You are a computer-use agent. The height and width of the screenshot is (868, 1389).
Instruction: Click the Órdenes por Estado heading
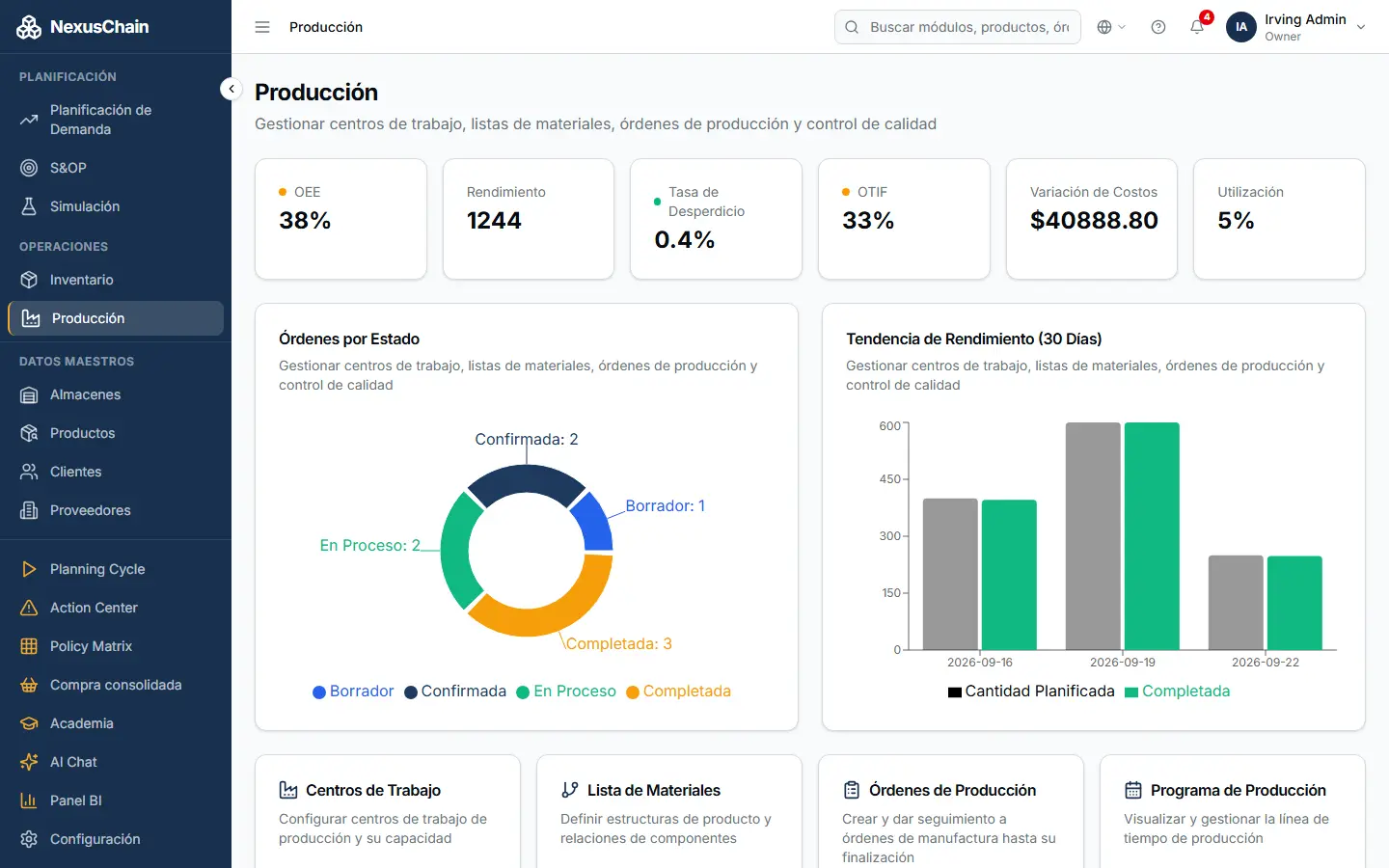pyautogui.click(x=349, y=339)
